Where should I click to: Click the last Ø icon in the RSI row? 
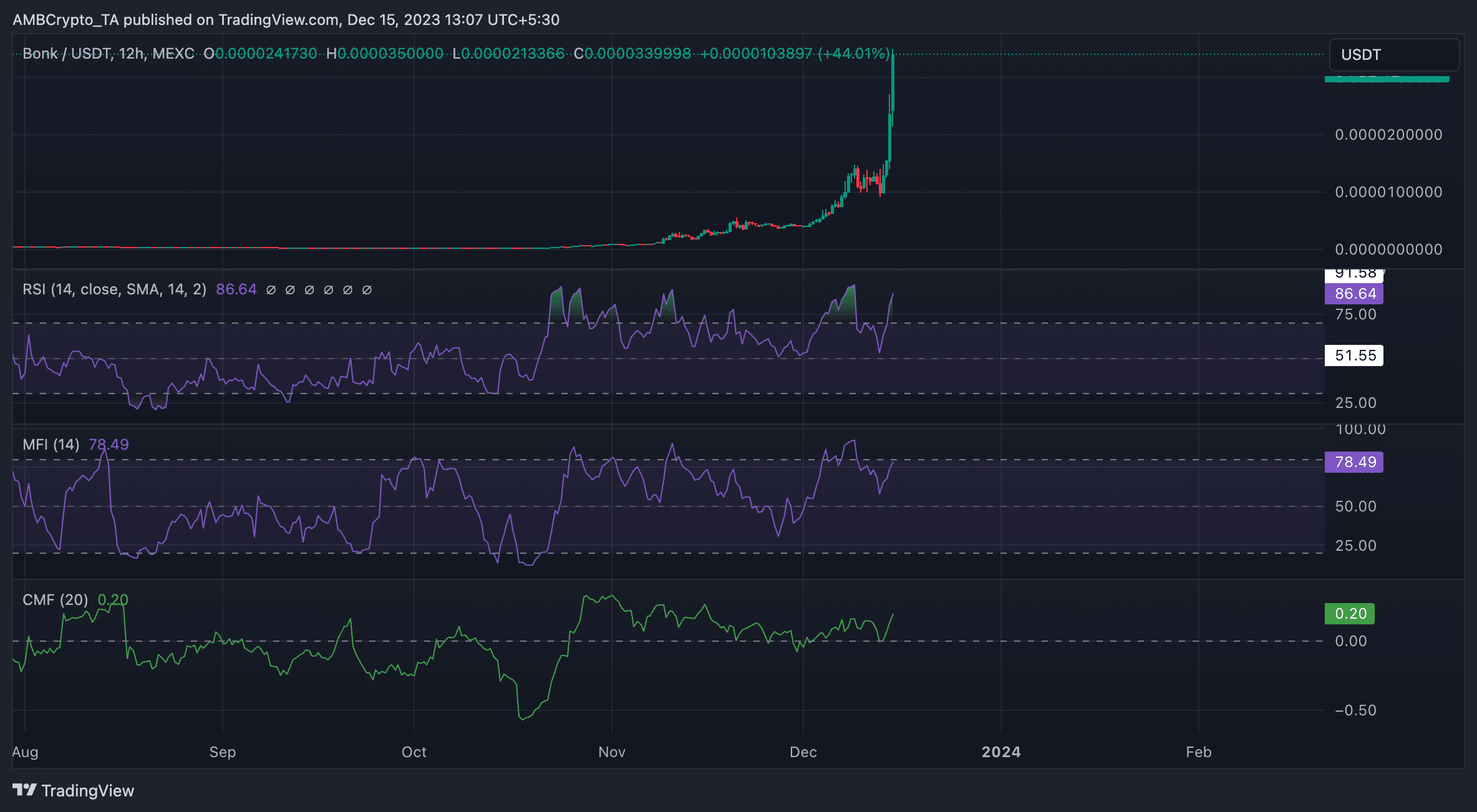pos(367,289)
